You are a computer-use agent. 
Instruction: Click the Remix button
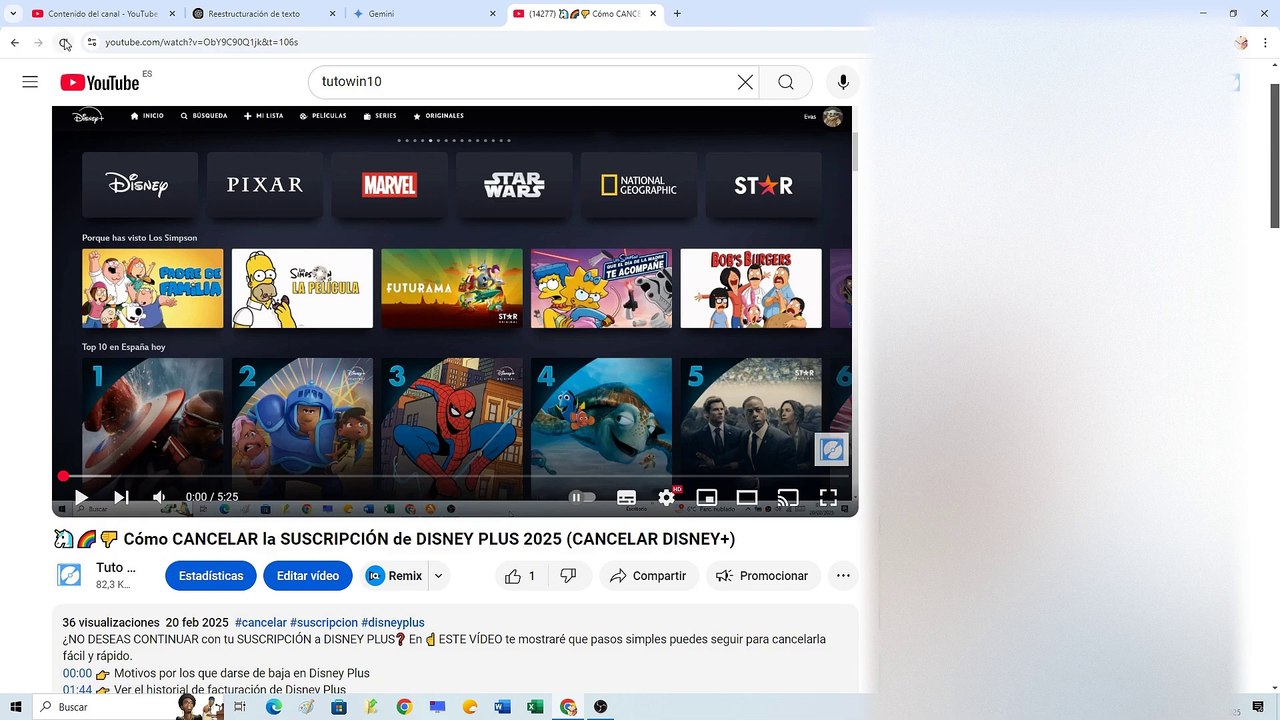[394, 576]
